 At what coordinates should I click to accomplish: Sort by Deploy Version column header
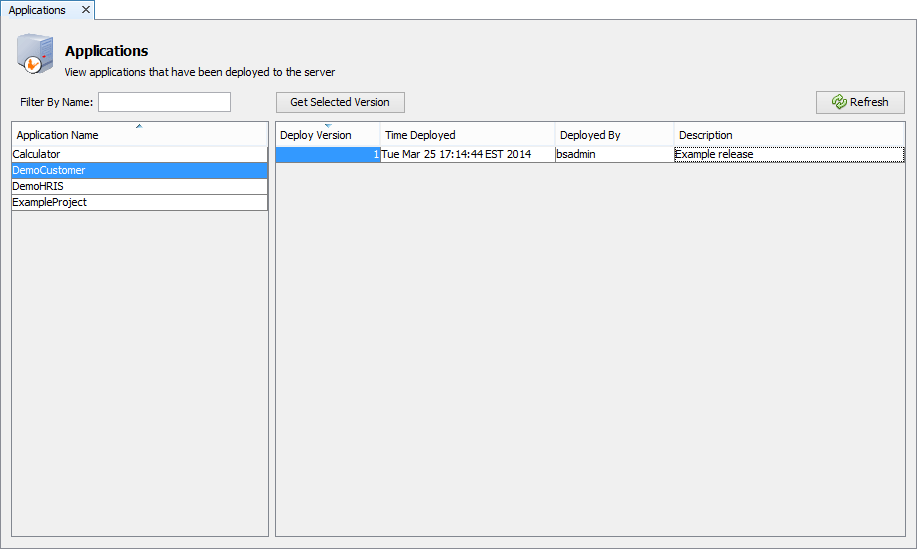(327, 135)
